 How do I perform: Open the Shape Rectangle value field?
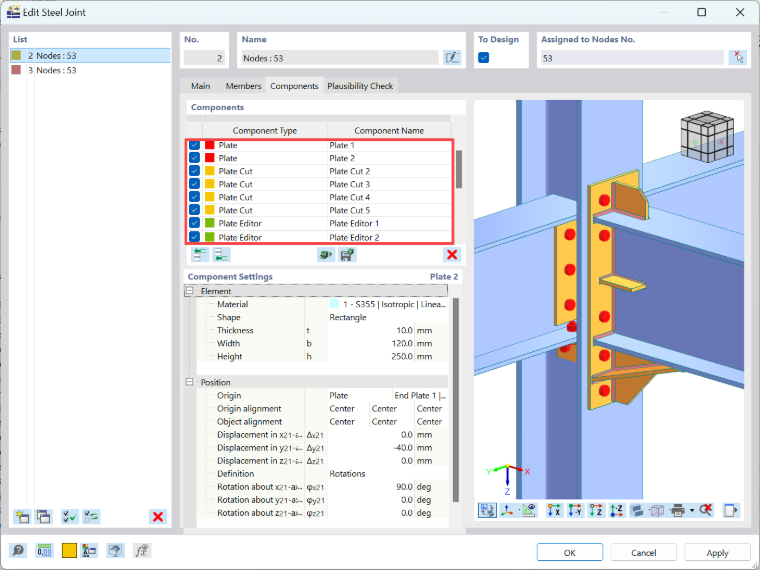click(387, 317)
